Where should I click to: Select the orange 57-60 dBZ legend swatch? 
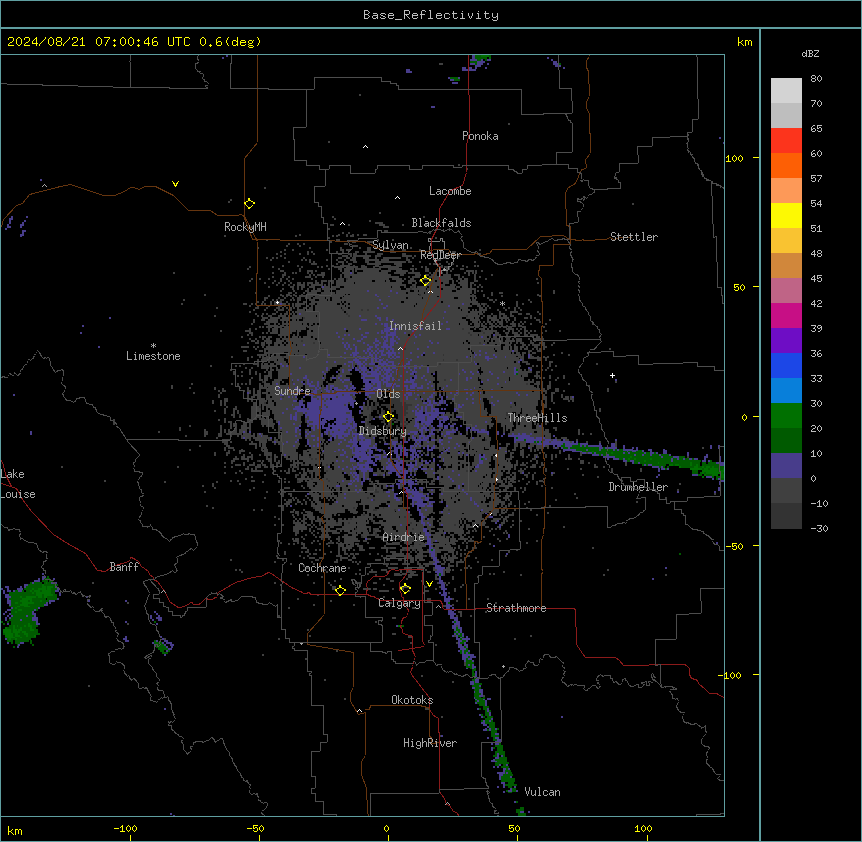click(786, 165)
